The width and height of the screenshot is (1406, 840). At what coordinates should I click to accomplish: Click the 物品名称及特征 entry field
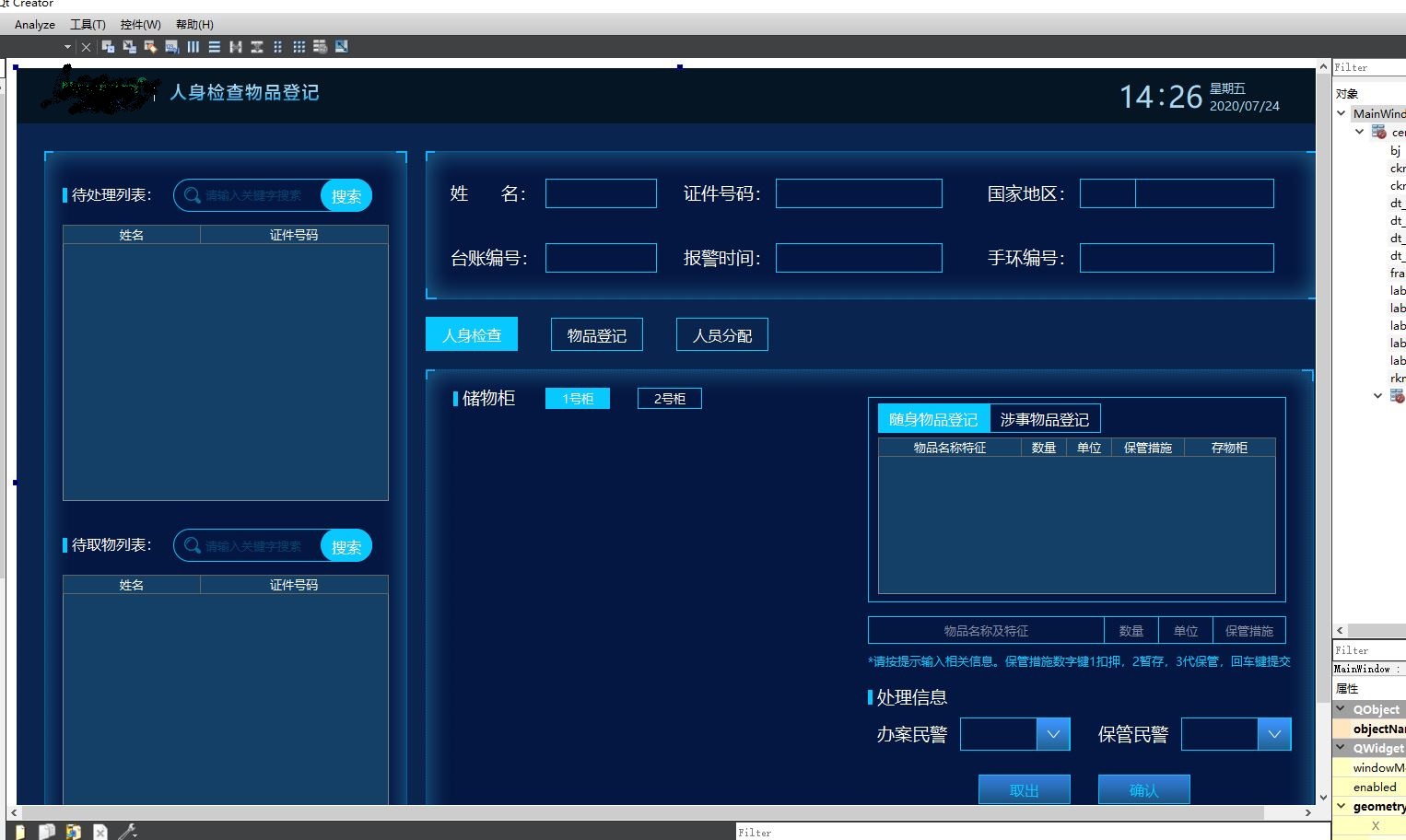986,630
